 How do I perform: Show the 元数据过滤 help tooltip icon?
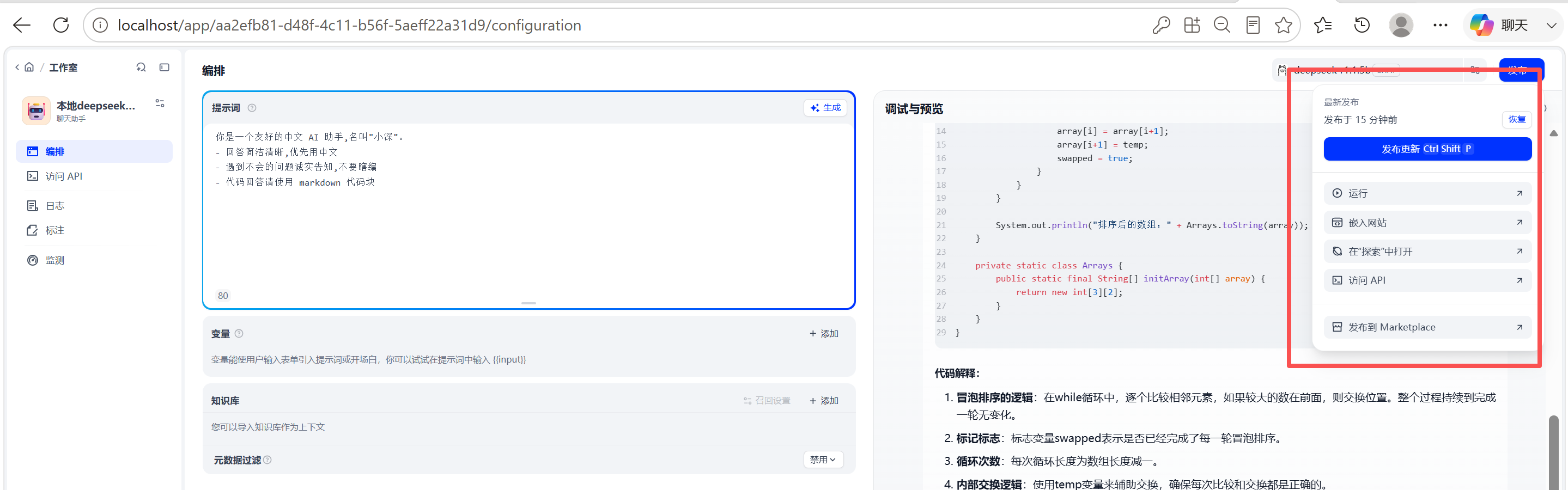267,460
